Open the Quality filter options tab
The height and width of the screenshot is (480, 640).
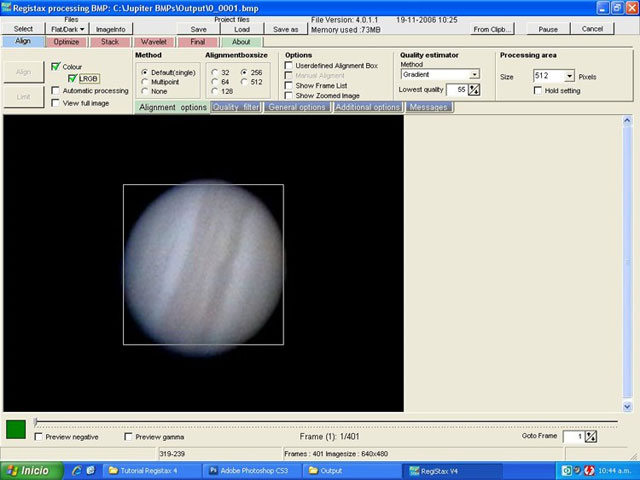tap(237, 107)
